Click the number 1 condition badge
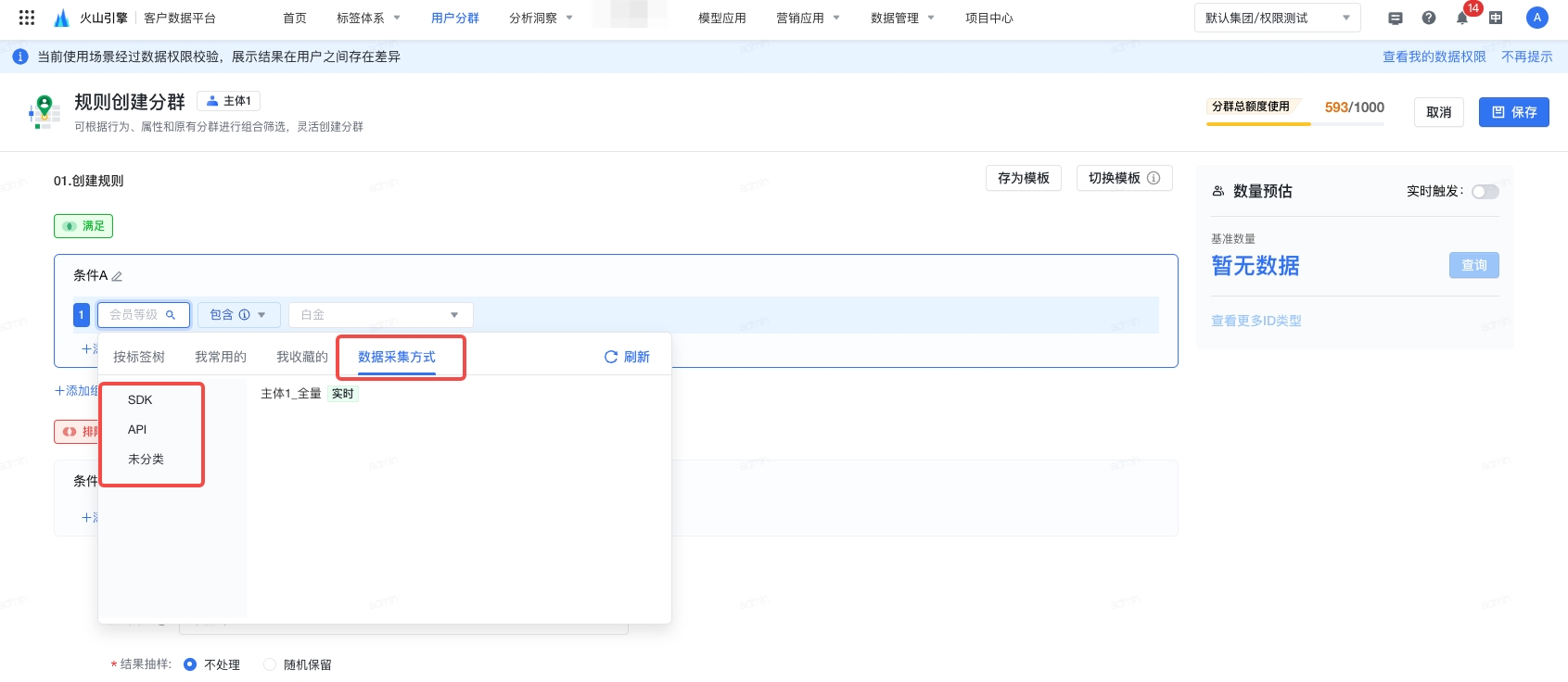This screenshot has width=1568, height=682. pyautogui.click(x=82, y=315)
